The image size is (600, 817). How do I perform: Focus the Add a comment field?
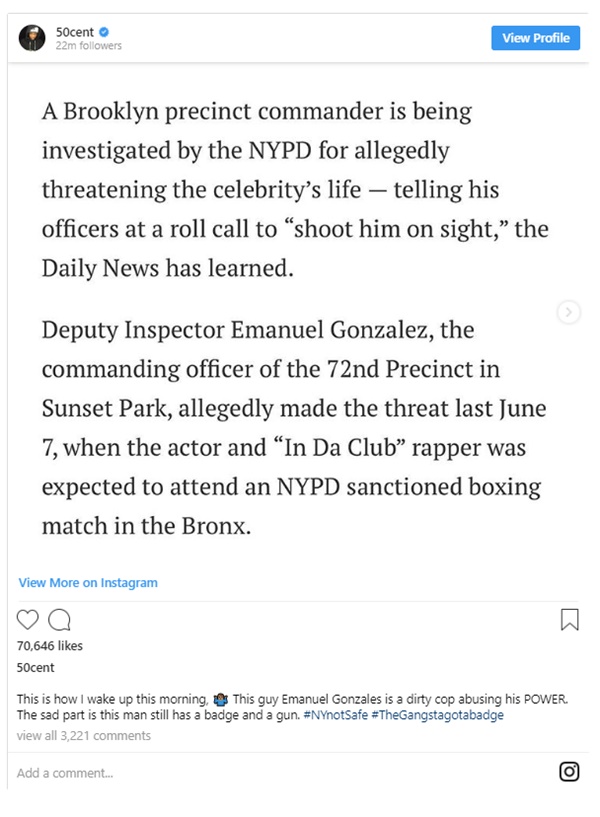[200, 772]
